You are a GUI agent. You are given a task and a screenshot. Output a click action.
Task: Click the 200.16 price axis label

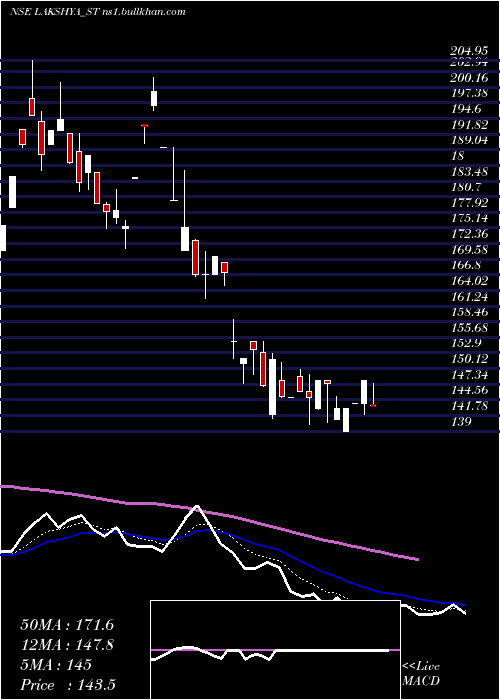pos(469,78)
